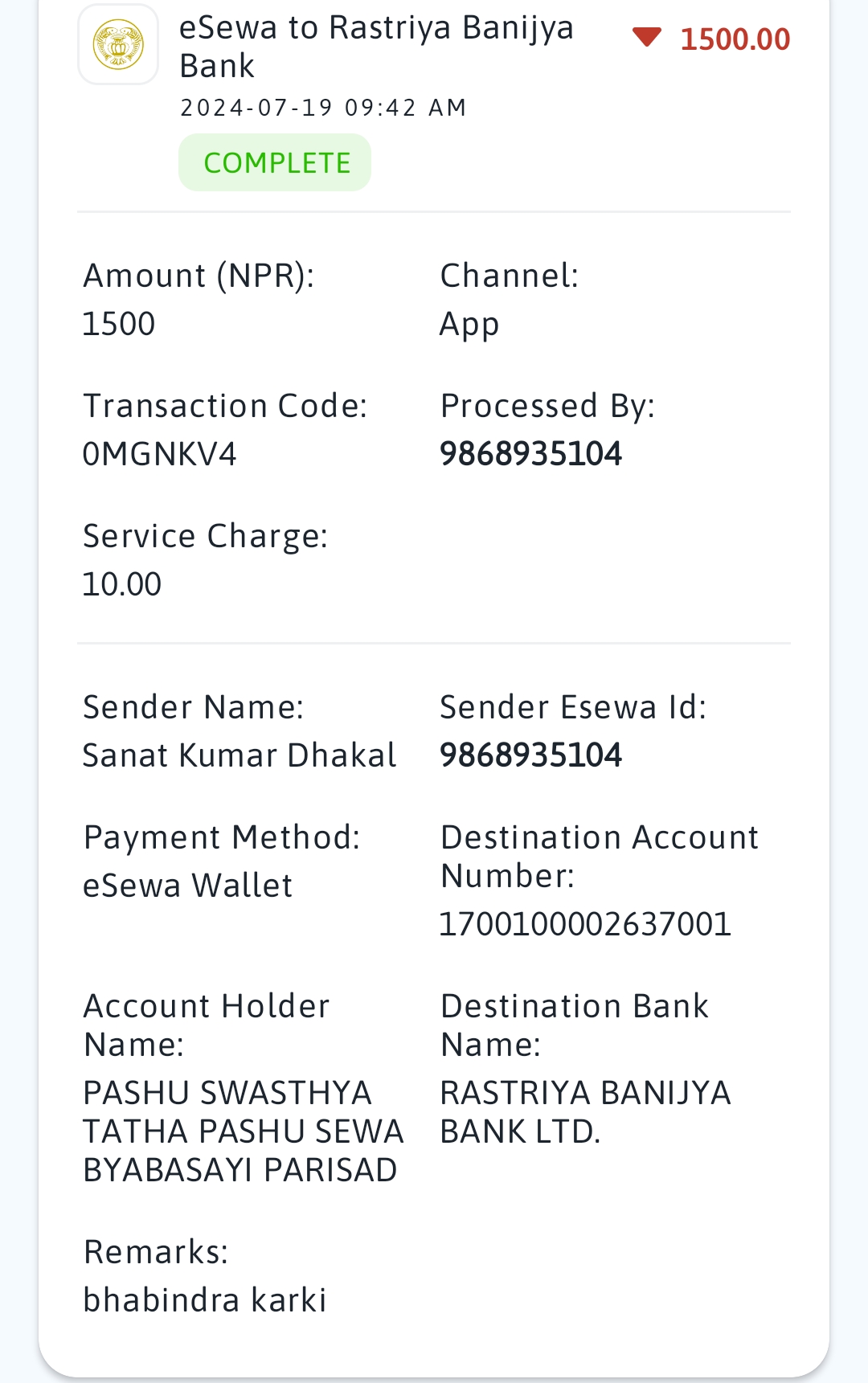Tap the Payment Method eSewa Wallet
Screen dimensions: 868x1383
point(188,886)
